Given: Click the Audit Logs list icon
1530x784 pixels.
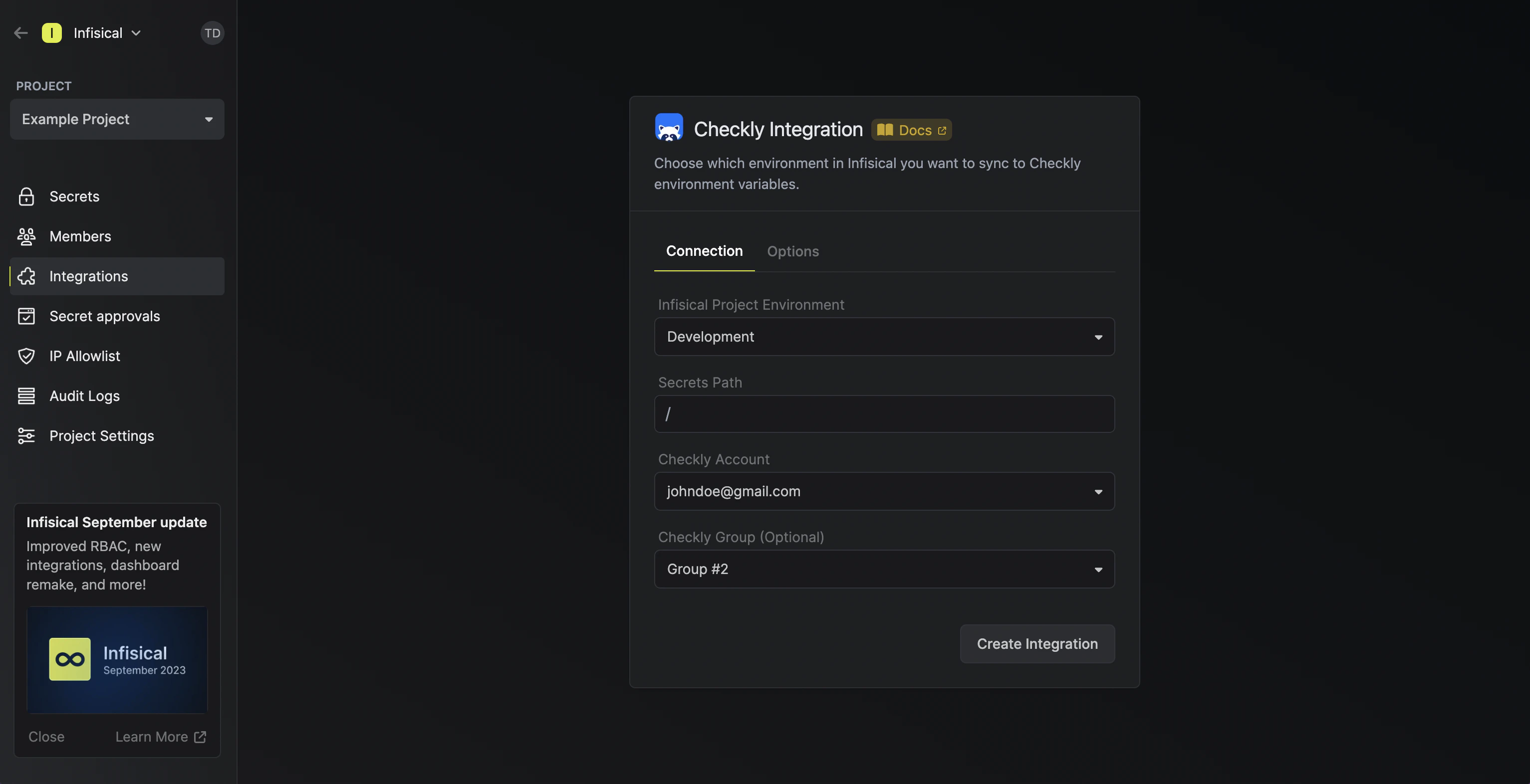Looking at the screenshot, I should pos(26,396).
